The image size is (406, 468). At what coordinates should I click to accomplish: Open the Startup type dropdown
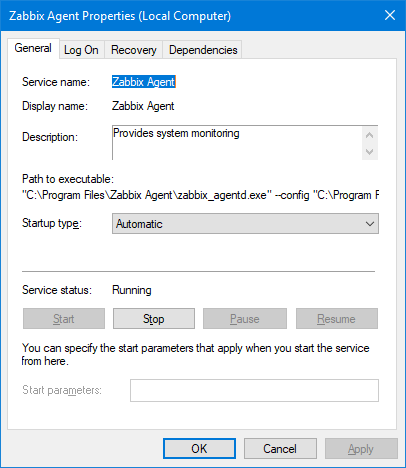(245, 224)
